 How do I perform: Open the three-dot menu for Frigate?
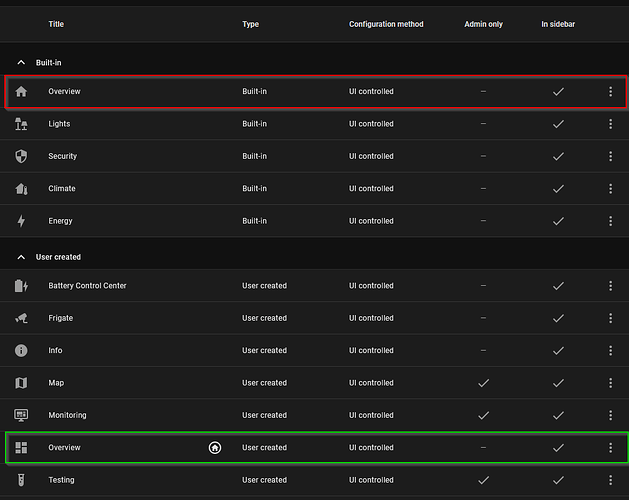tap(611, 318)
